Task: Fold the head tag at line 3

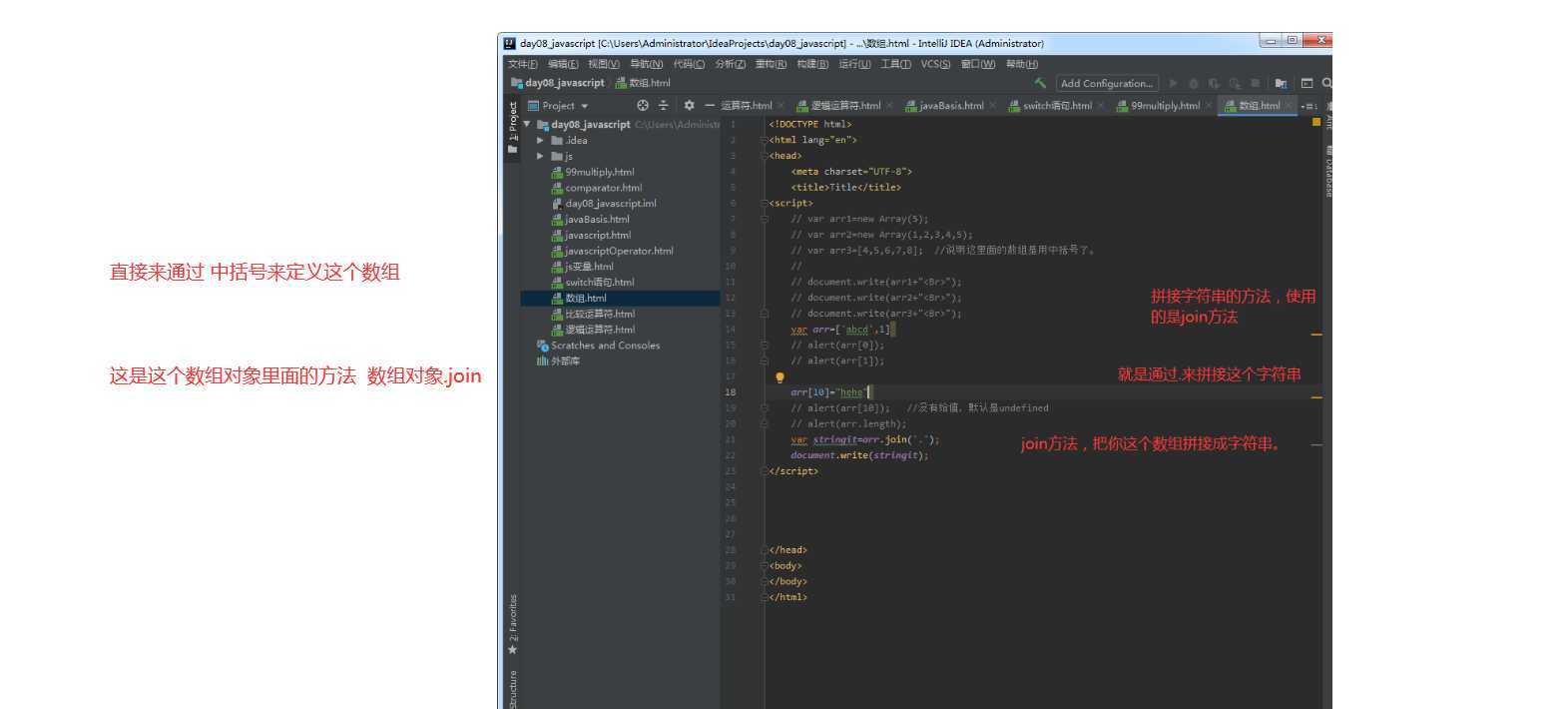Action: [x=765, y=156]
